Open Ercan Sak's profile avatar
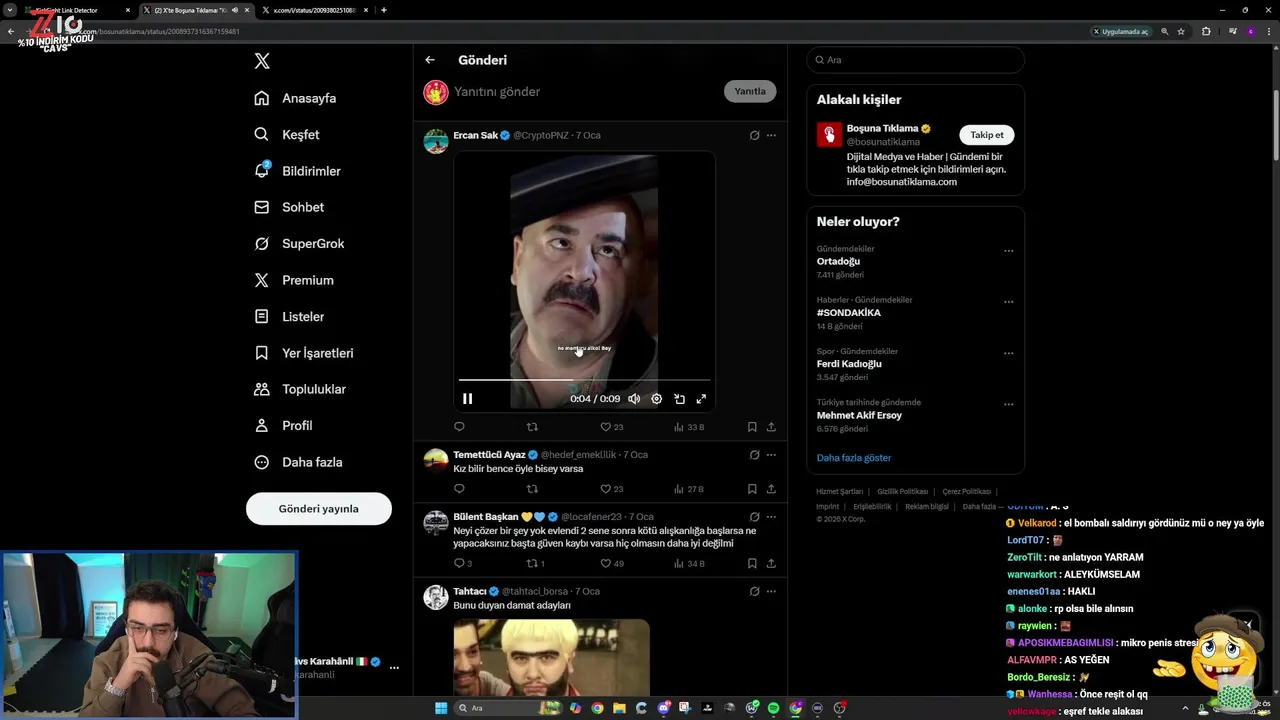 click(436, 141)
